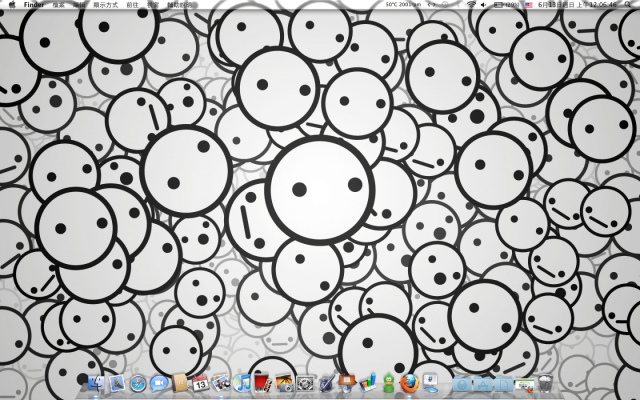Open the Finder menu
Viewport: 640px width, 400px height.
coord(34,5)
